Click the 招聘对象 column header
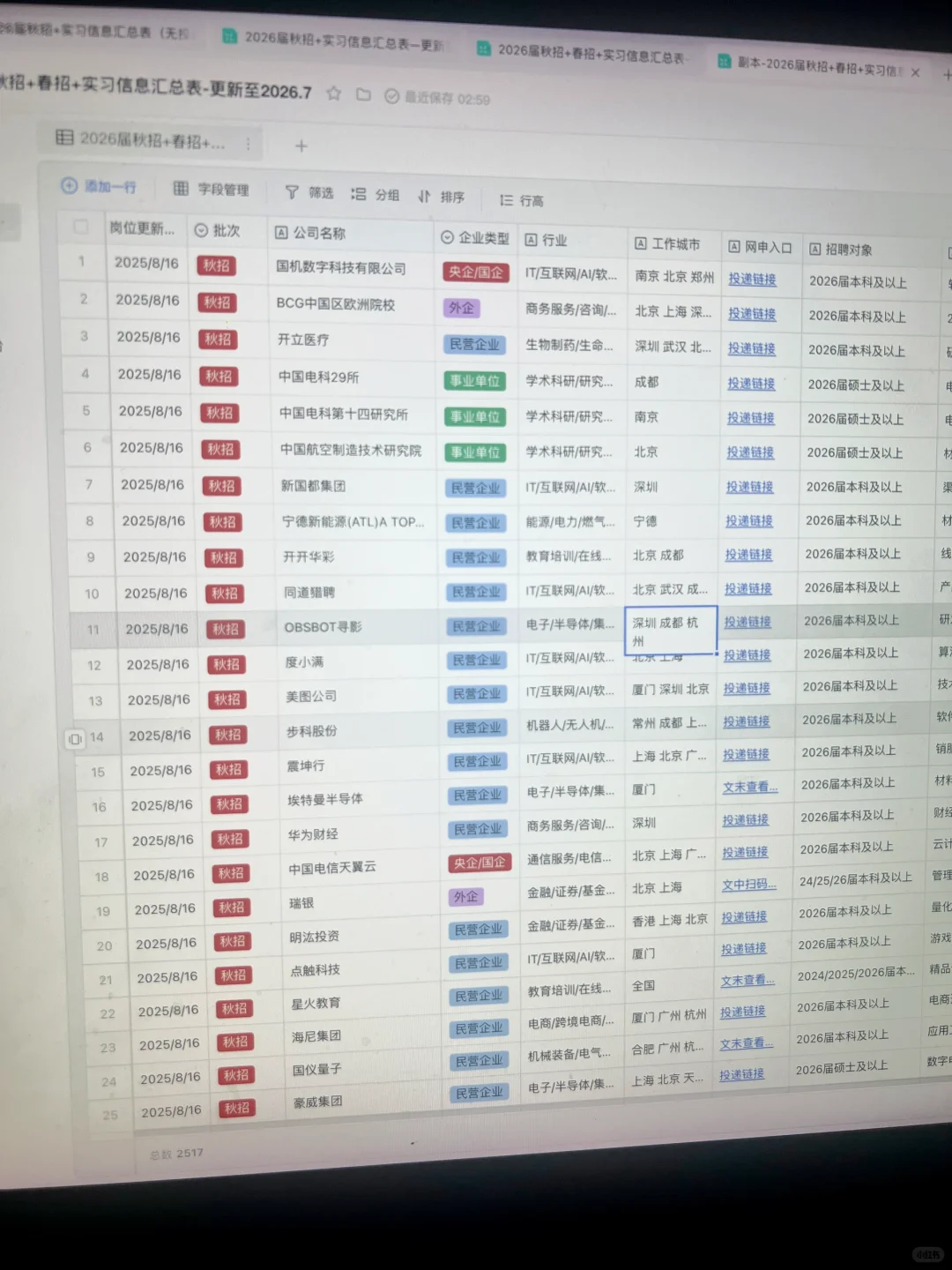 click(871, 250)
